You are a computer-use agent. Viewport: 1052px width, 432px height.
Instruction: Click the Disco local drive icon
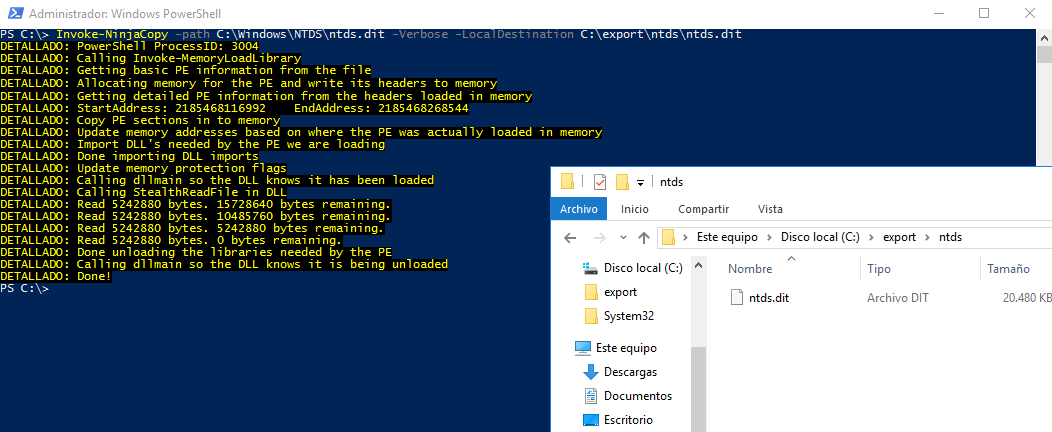pyautogui.click(x=590, y=268)
